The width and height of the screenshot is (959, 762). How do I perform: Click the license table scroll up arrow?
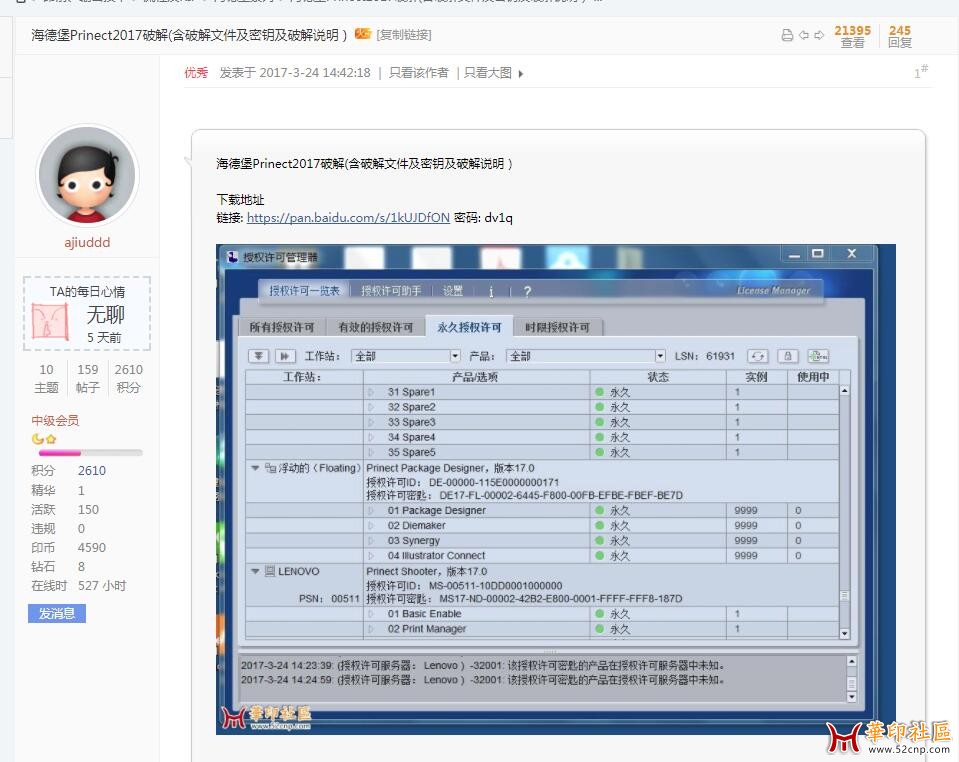tap(845, 390)
